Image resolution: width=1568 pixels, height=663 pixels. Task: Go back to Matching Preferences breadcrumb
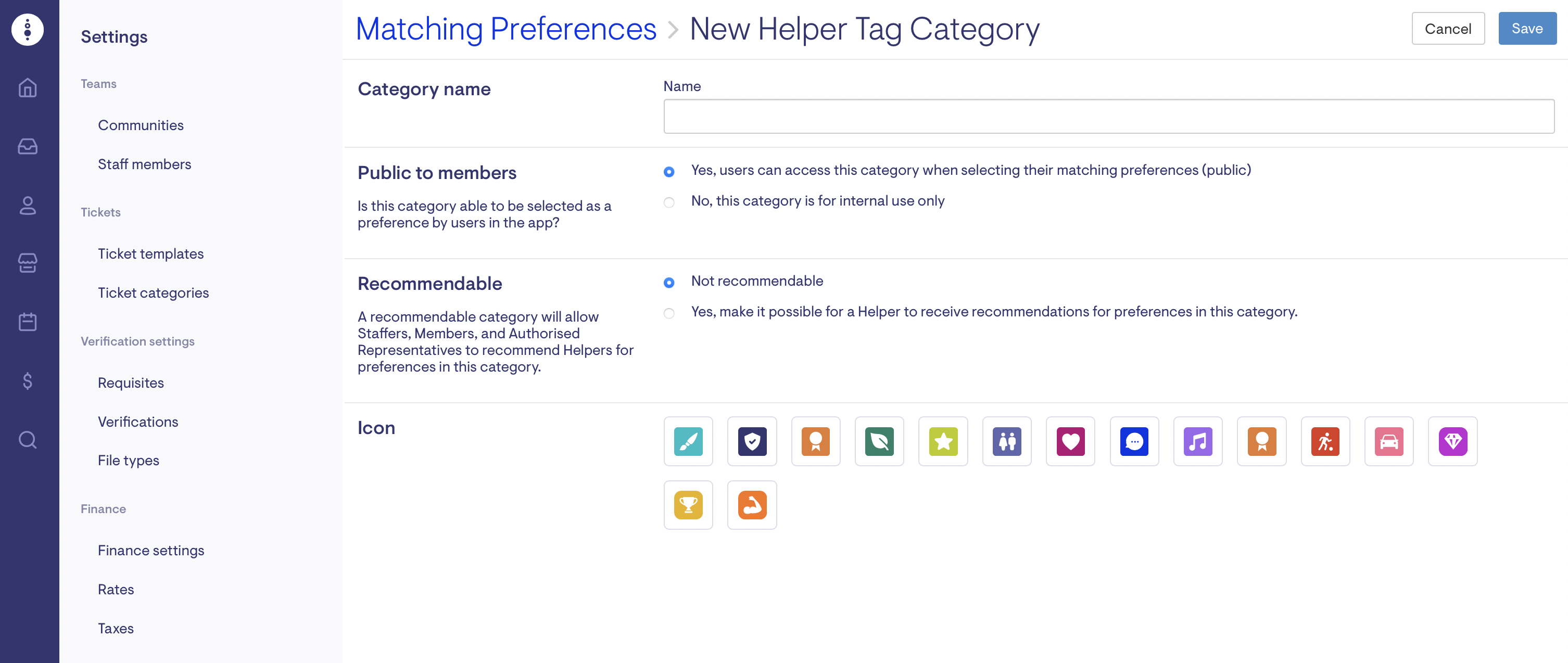506,29
